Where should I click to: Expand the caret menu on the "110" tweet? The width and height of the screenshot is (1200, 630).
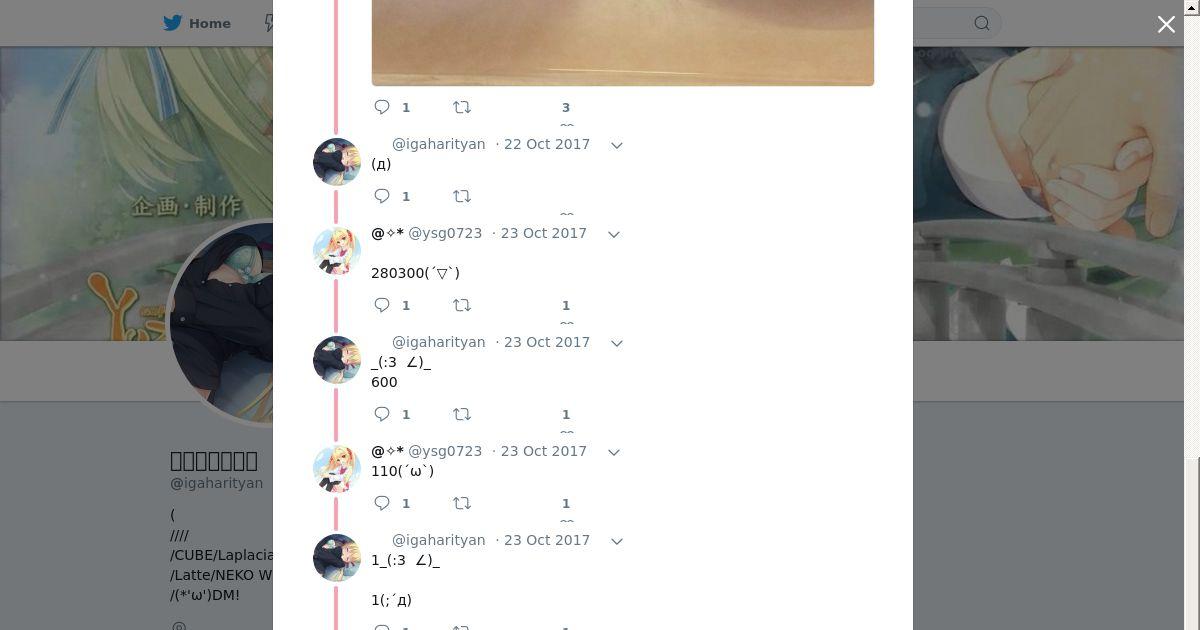(x=614, y=452)
